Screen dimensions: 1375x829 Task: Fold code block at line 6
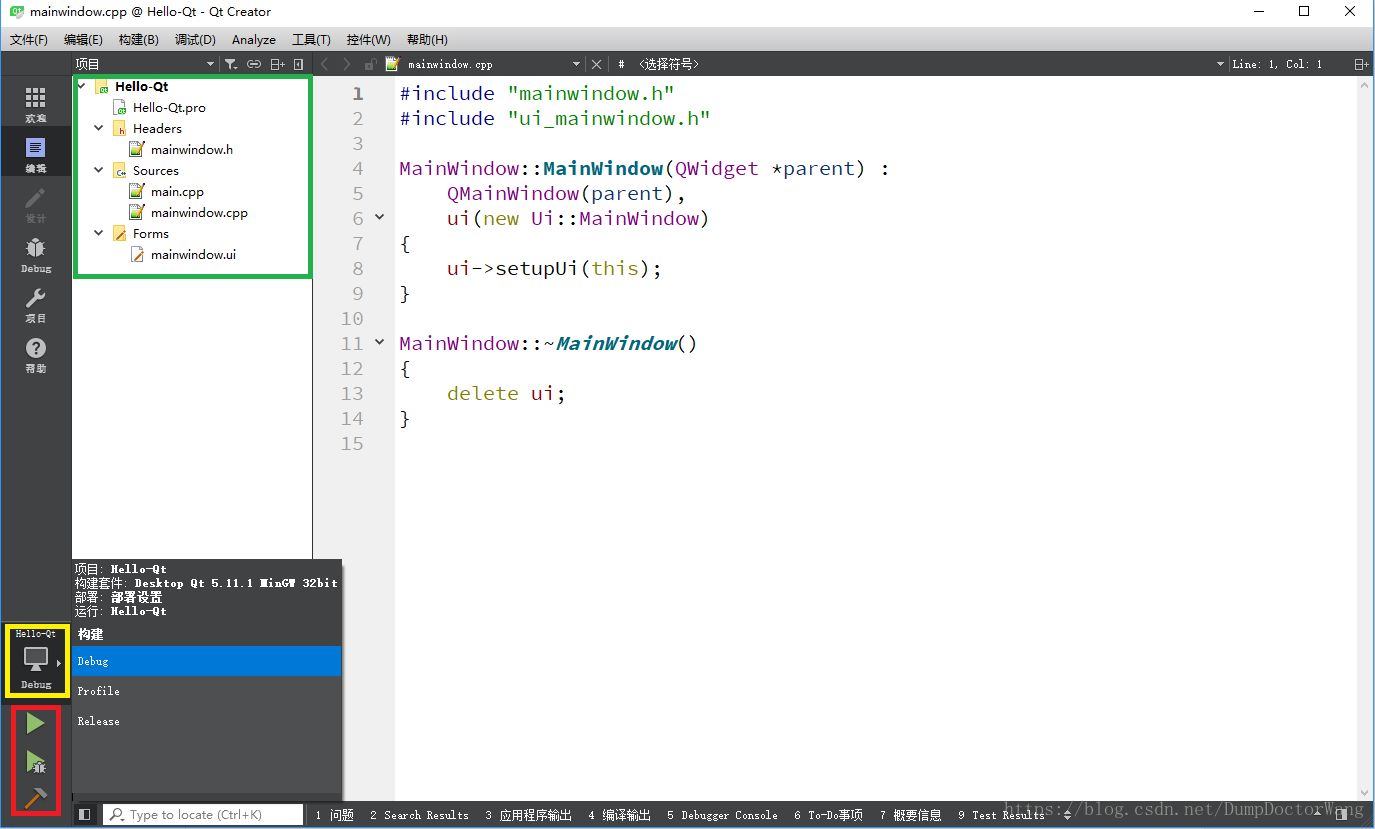click(379, 217)
